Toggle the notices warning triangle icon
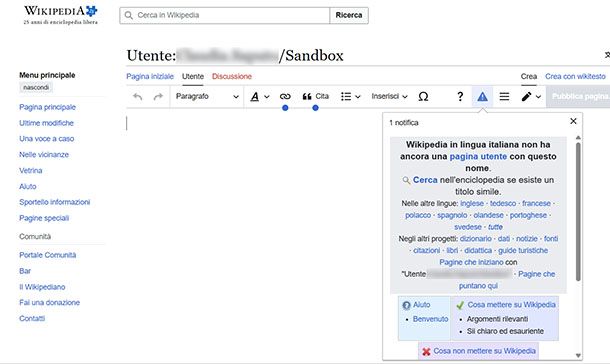This screenshot has width=610, height=364. coord(482,96)
